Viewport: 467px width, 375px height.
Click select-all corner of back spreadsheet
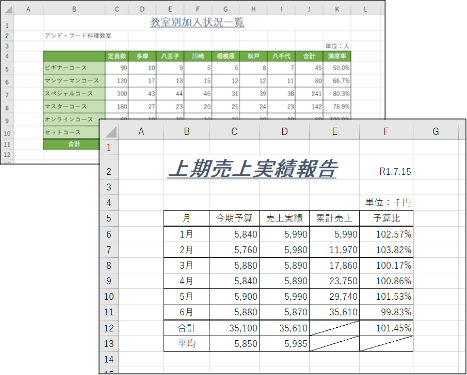7,9
